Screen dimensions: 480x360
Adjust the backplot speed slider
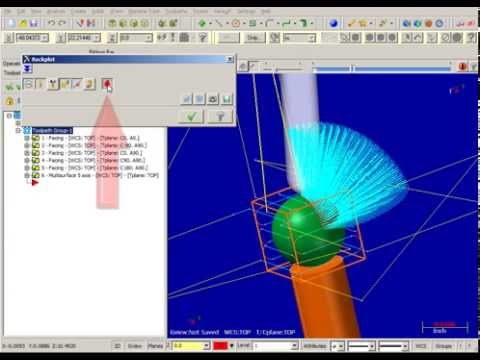[284, 69]
